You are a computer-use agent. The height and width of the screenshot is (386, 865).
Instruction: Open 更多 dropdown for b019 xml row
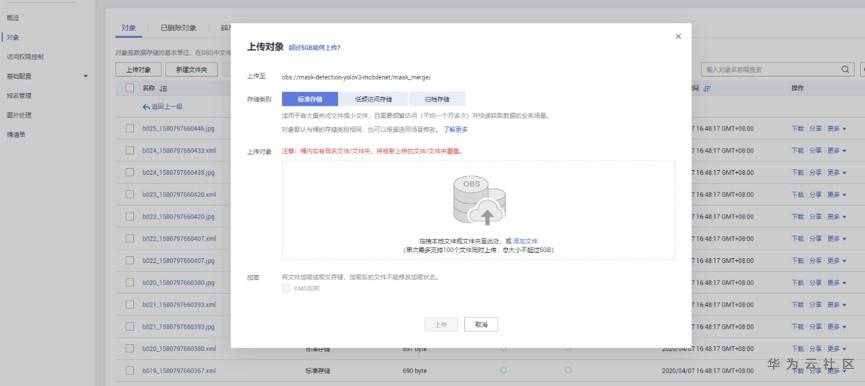(836, 371)
